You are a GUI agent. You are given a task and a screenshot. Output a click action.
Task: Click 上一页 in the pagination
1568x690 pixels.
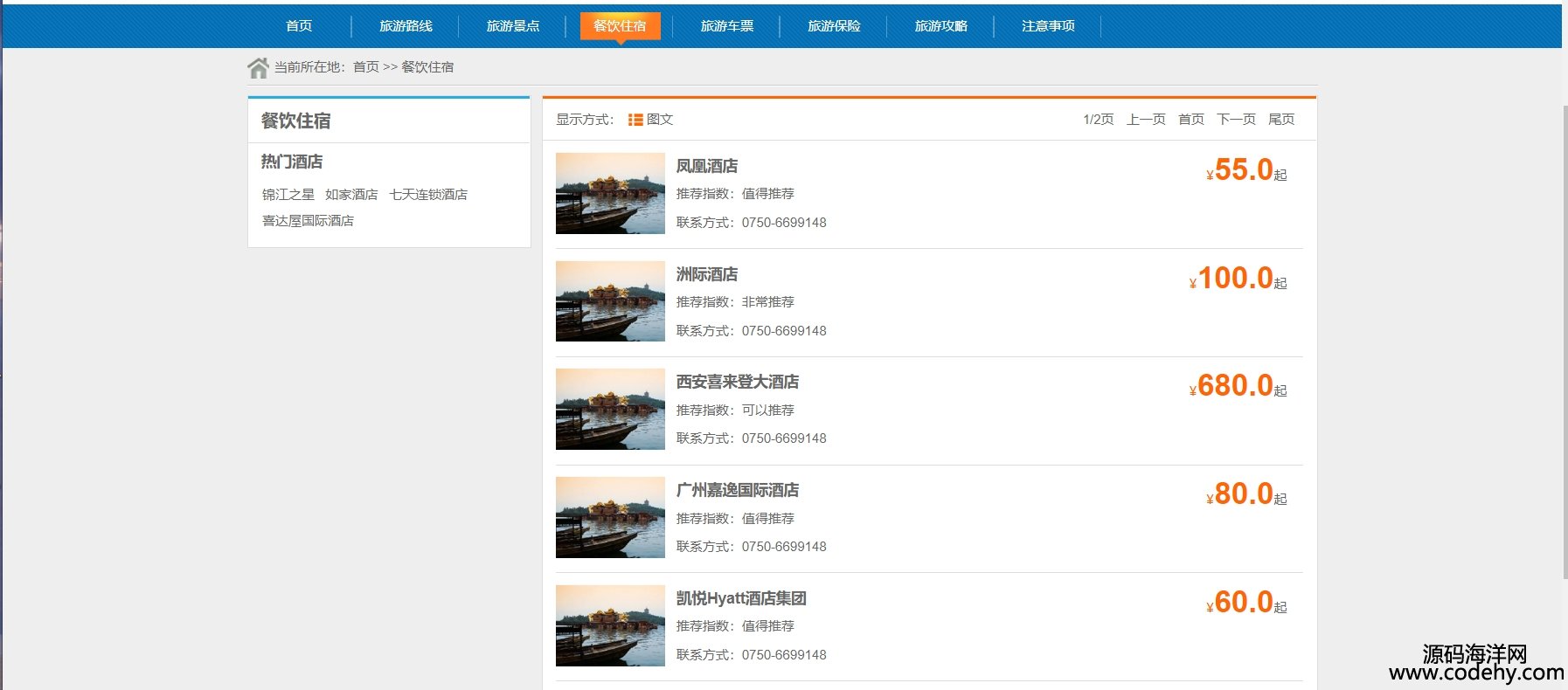tap(1146, 120)
